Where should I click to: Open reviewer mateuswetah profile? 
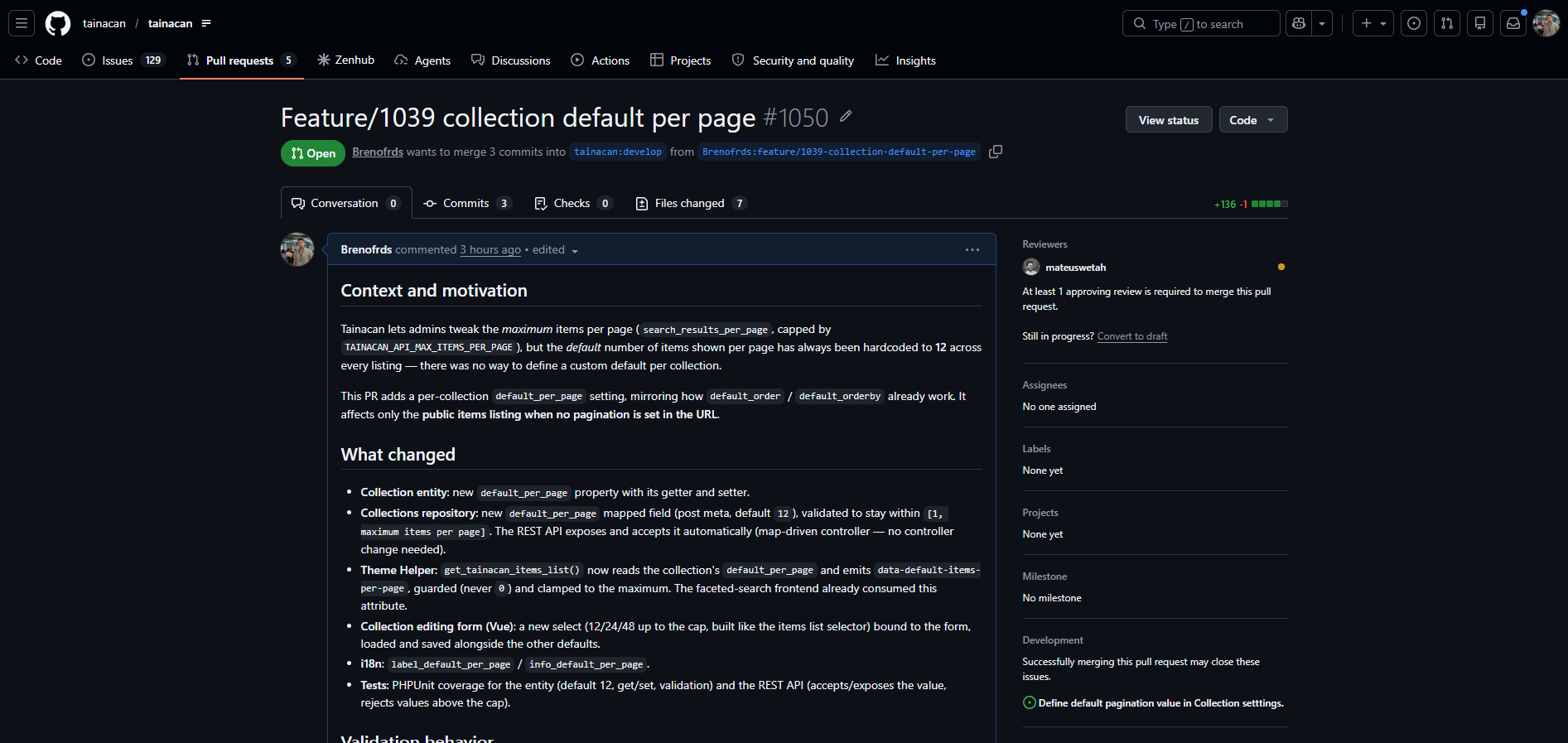click(1075, 268)
